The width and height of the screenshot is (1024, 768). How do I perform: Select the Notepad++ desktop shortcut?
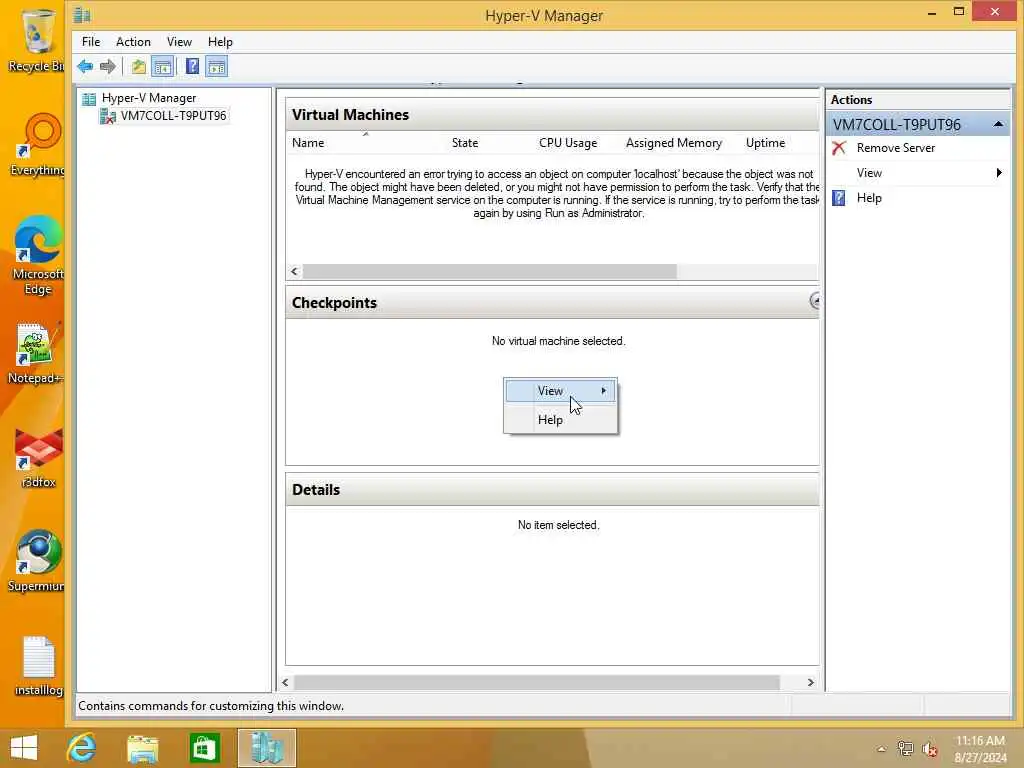pos(36,353)
